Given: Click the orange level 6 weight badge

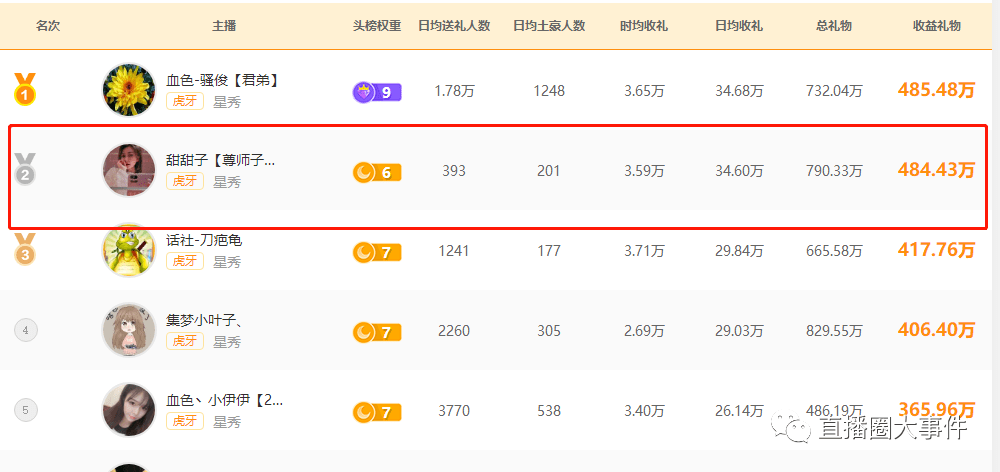Looking at the screenshot, I should [377, 172].
